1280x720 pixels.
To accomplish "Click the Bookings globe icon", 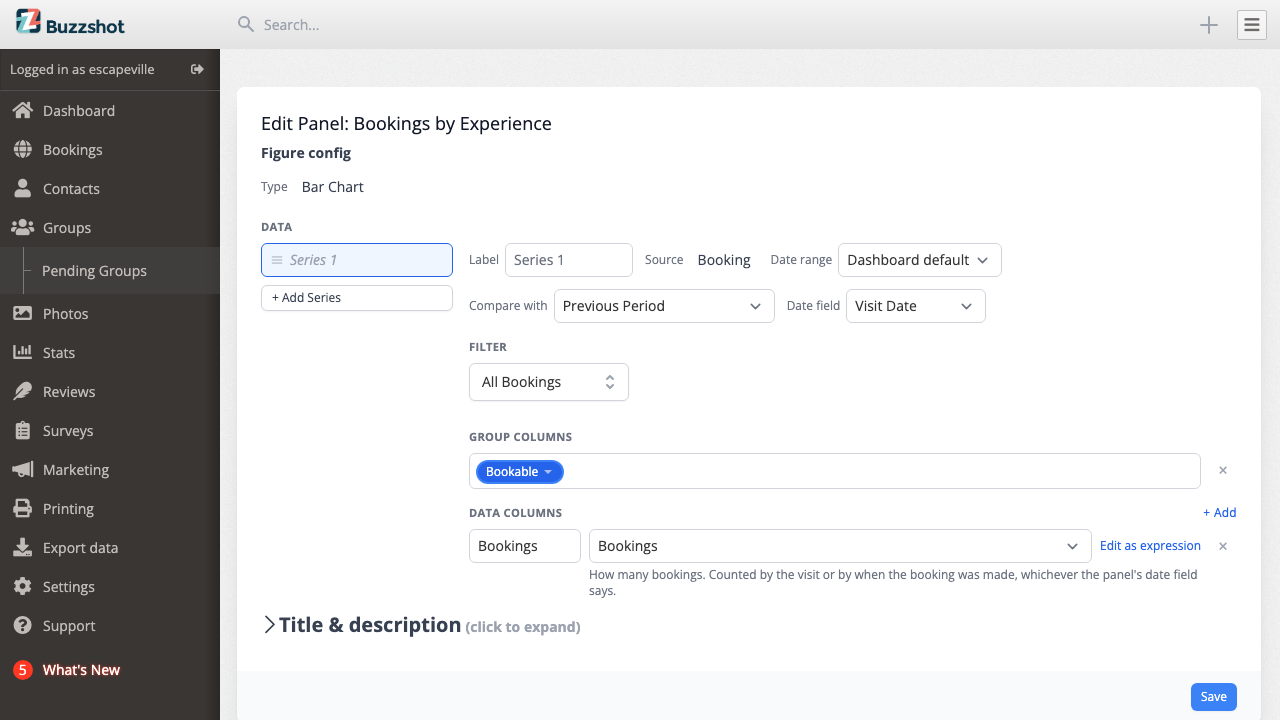I will click(22, 149).
